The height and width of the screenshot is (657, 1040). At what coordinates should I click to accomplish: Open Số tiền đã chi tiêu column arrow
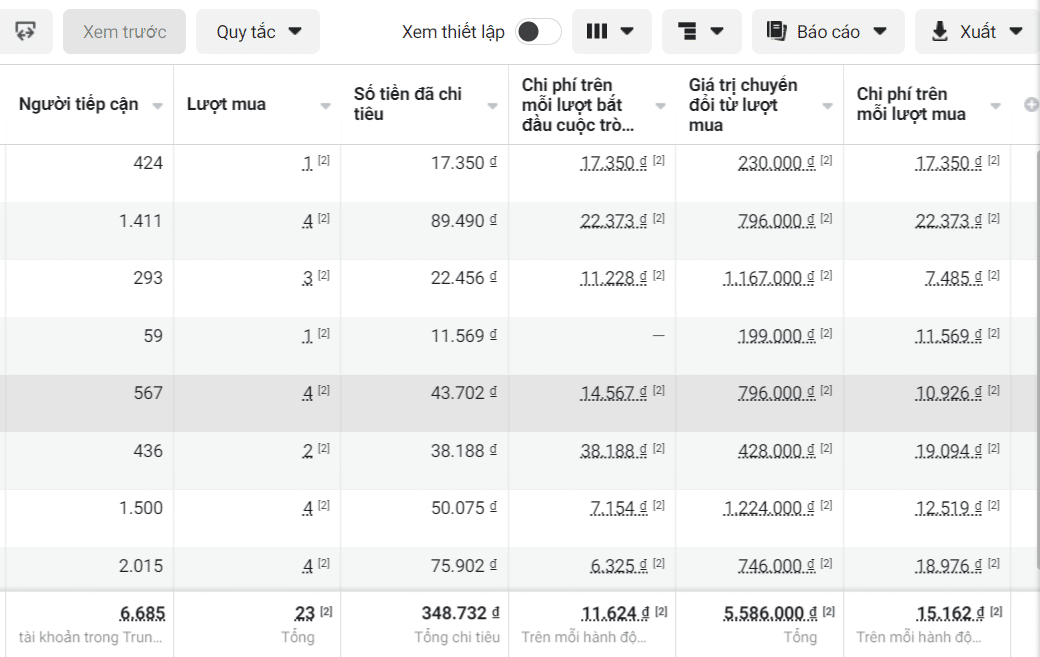point(492,106)
